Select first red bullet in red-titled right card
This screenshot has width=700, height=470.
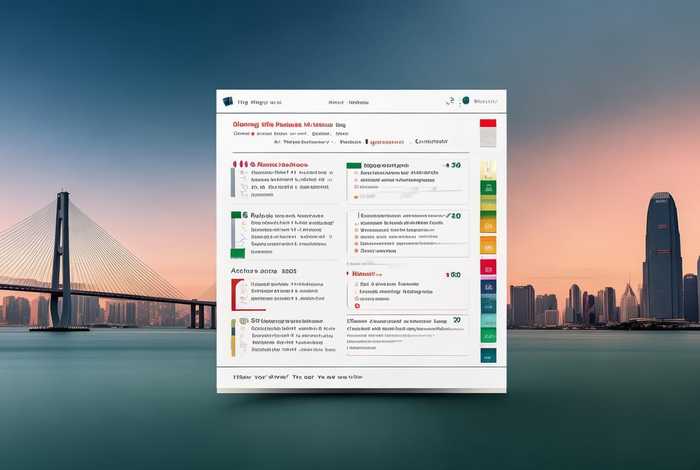coord(355,284)
